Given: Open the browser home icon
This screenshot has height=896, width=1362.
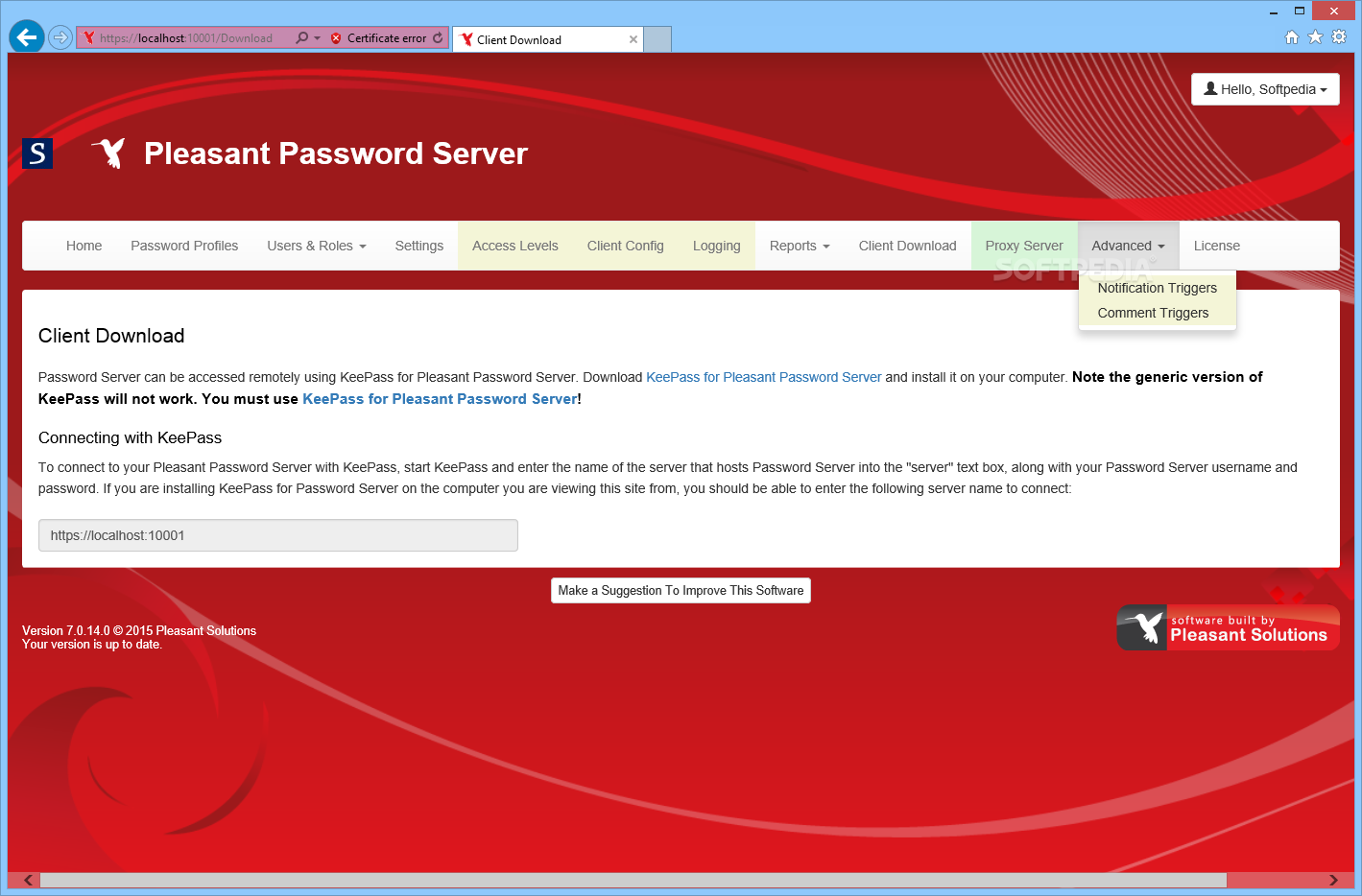Looking at the screenshot, I should click(x=1292, y=37).
